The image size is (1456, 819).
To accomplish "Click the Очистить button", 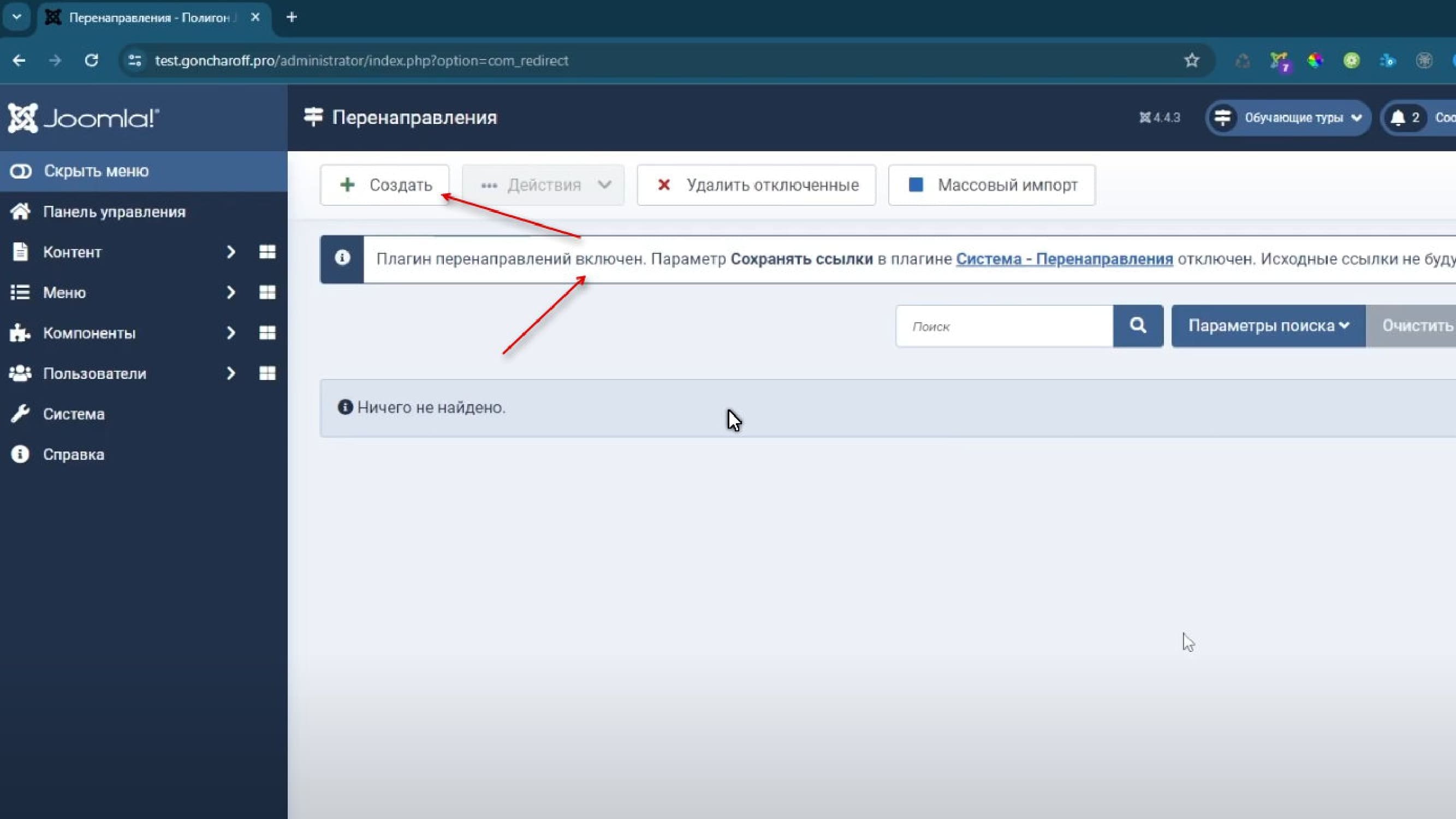I will coord(1411,326).
